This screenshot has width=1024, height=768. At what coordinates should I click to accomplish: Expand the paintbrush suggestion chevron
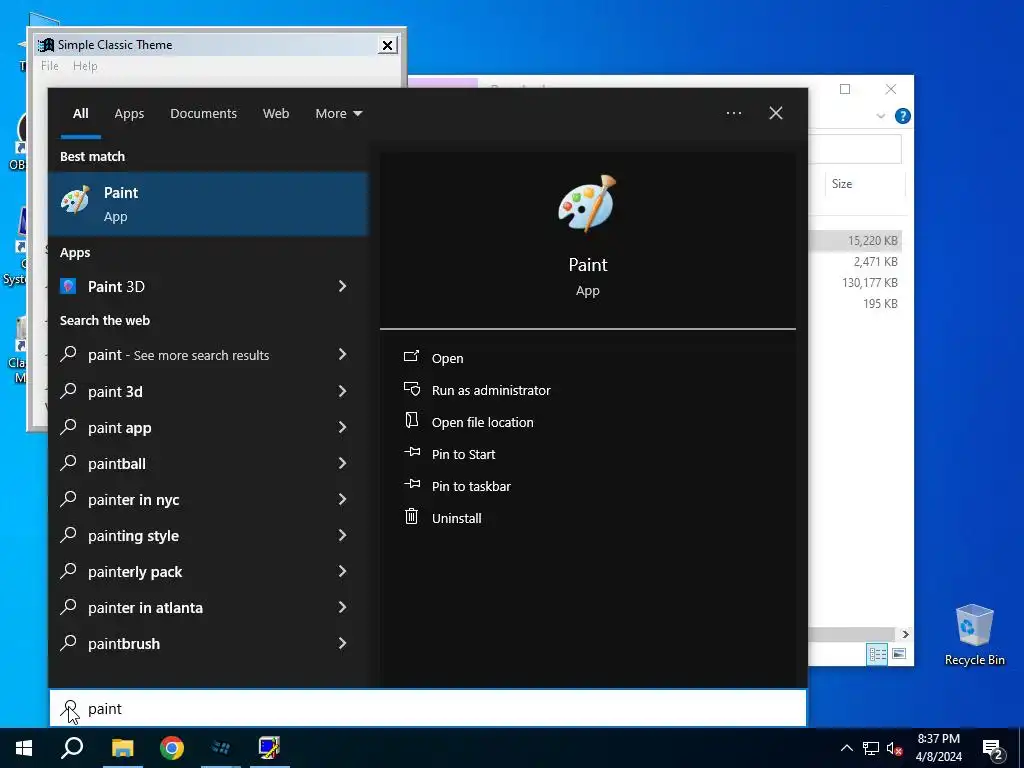pos(342,643)
